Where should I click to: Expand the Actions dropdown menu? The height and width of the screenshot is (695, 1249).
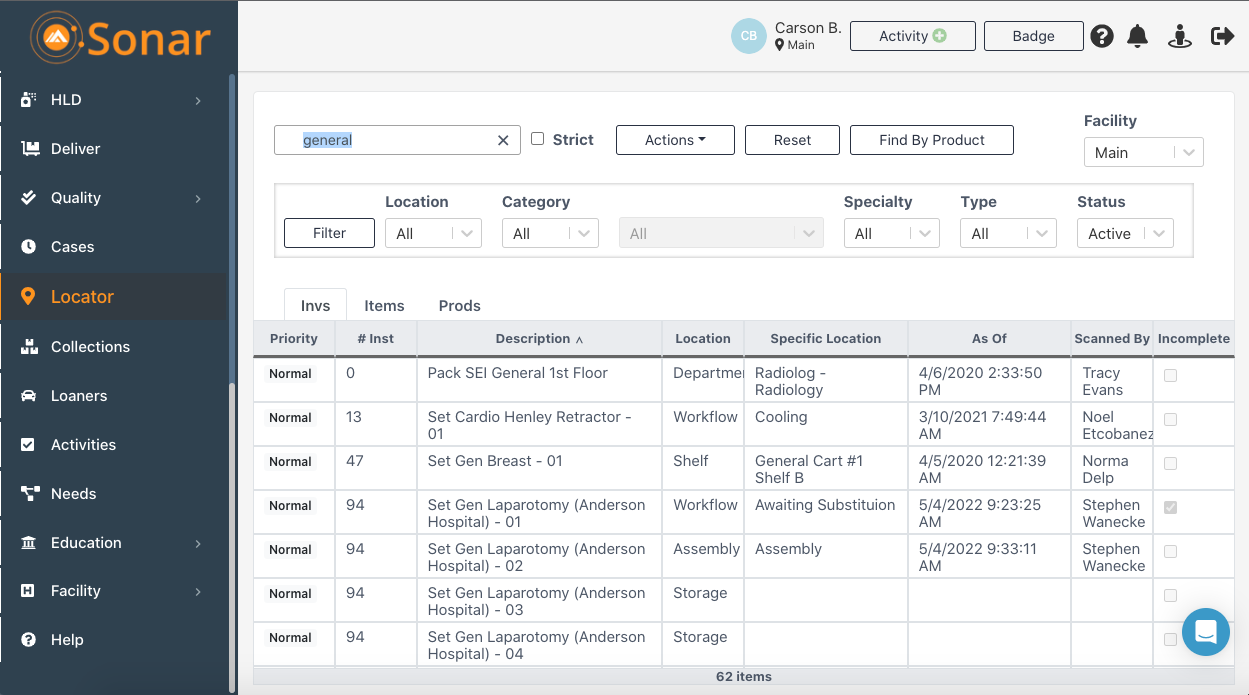pyautogui.click(x=675, y=140)
